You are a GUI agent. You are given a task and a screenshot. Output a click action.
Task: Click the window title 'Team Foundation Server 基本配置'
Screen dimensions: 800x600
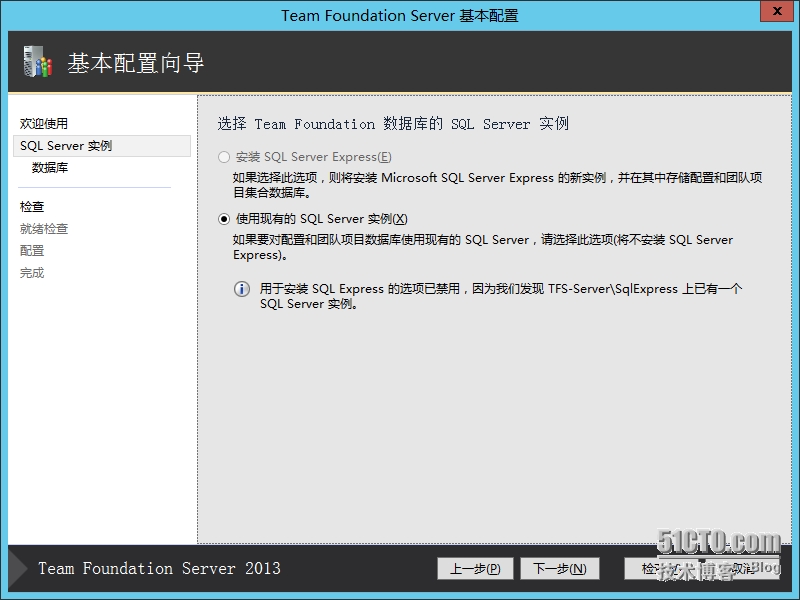coord(399,16)
